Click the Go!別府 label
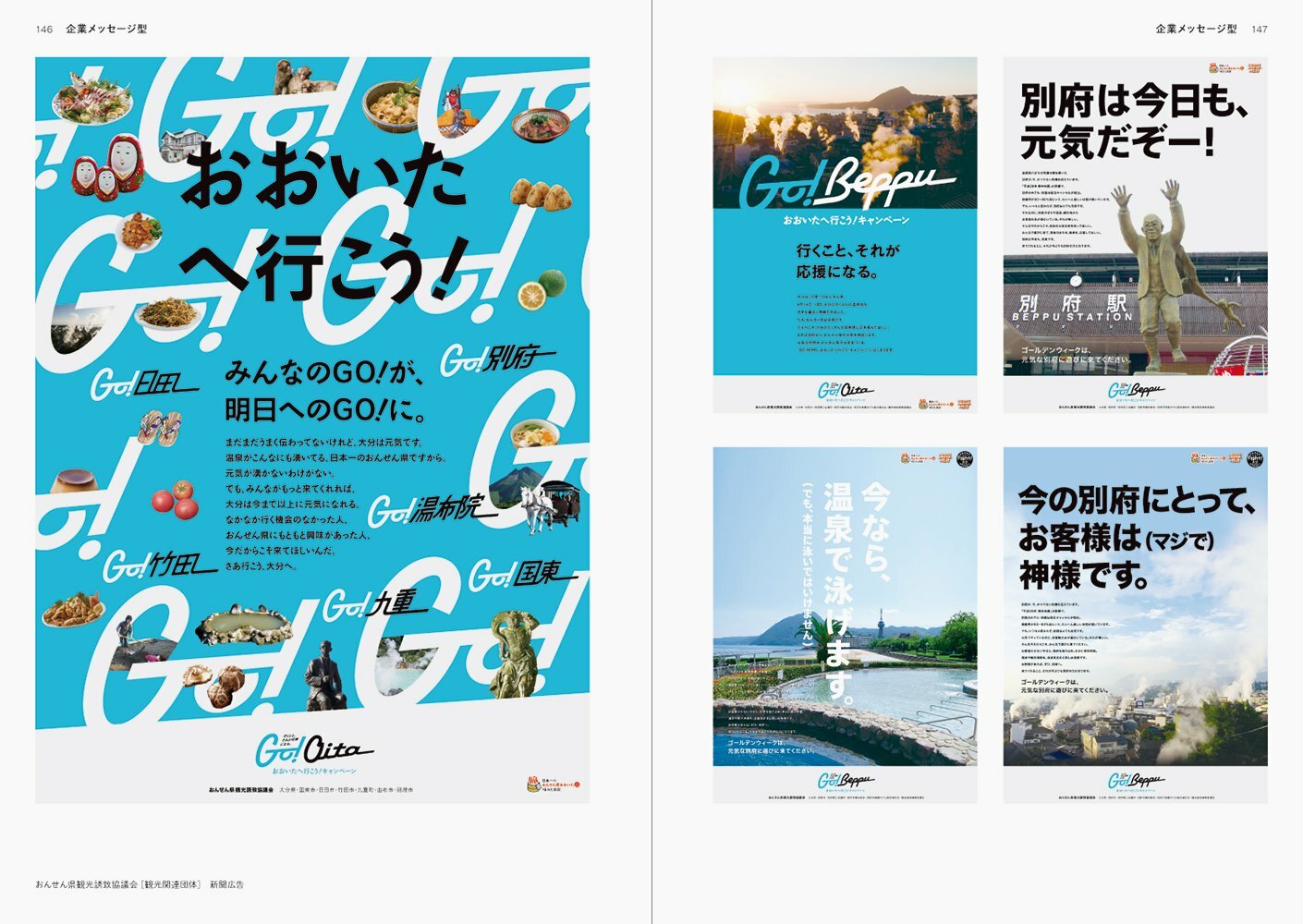 pyautogui.click(x=497, y=359)
